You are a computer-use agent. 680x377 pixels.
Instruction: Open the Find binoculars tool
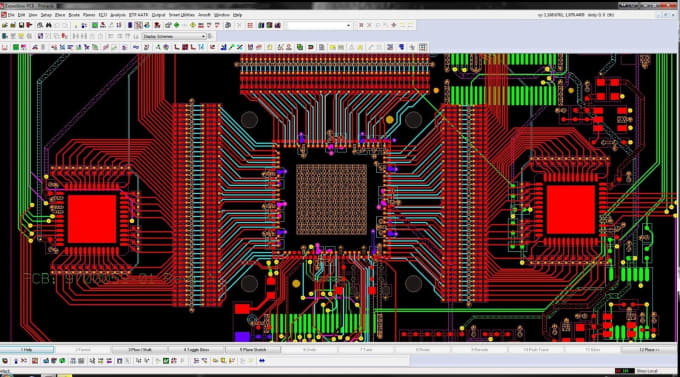tap(49, 25)
